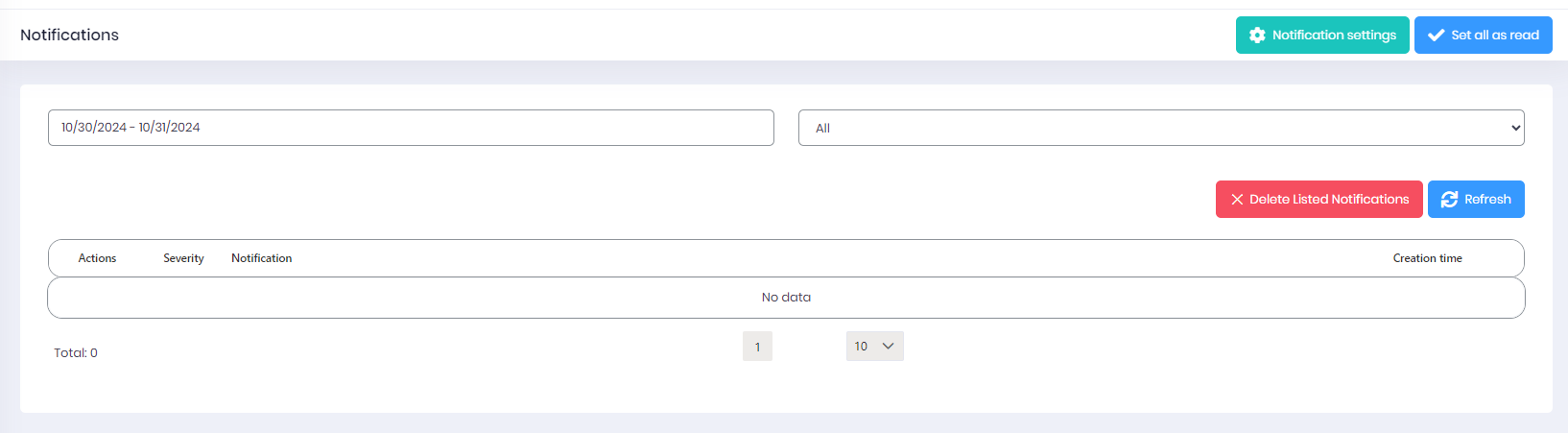1568x433 pixels.
Task: Sort by the Notification column header
Action: click(x=261, y=258)
